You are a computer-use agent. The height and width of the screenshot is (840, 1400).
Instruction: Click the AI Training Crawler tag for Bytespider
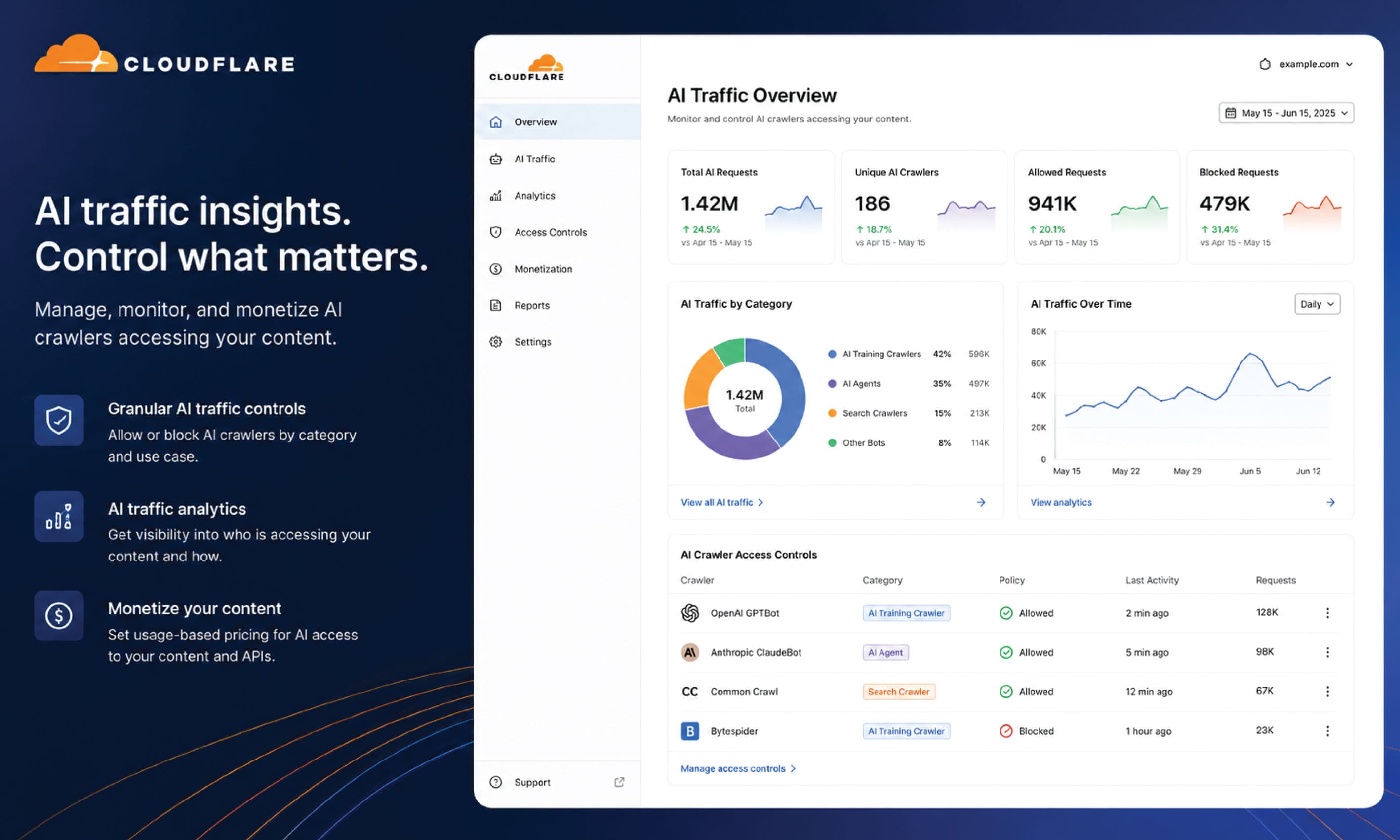click(906, 731)
